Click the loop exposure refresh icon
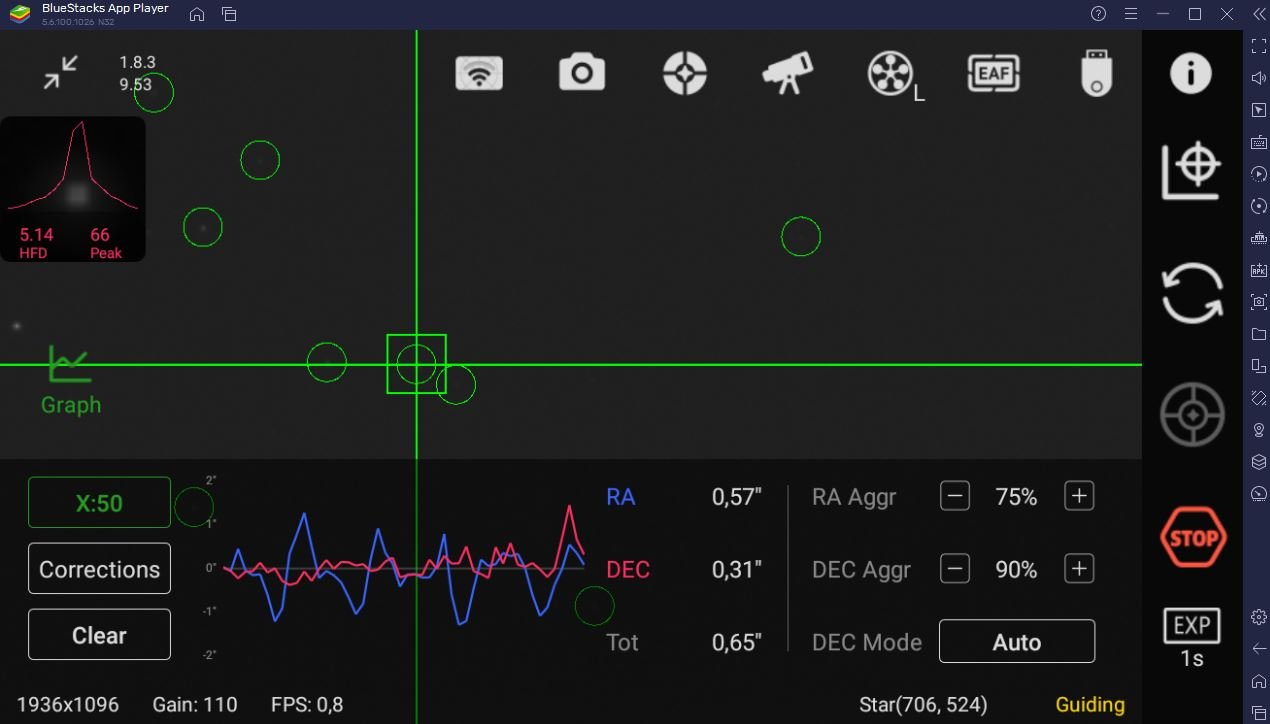Screen dimensions: 1270x724 pyautogui.click(x=1192, y=293)
